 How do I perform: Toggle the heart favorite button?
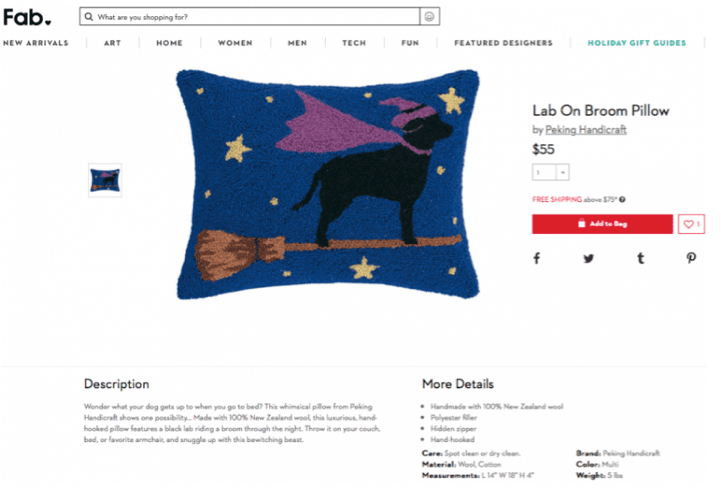coord(691,224)
